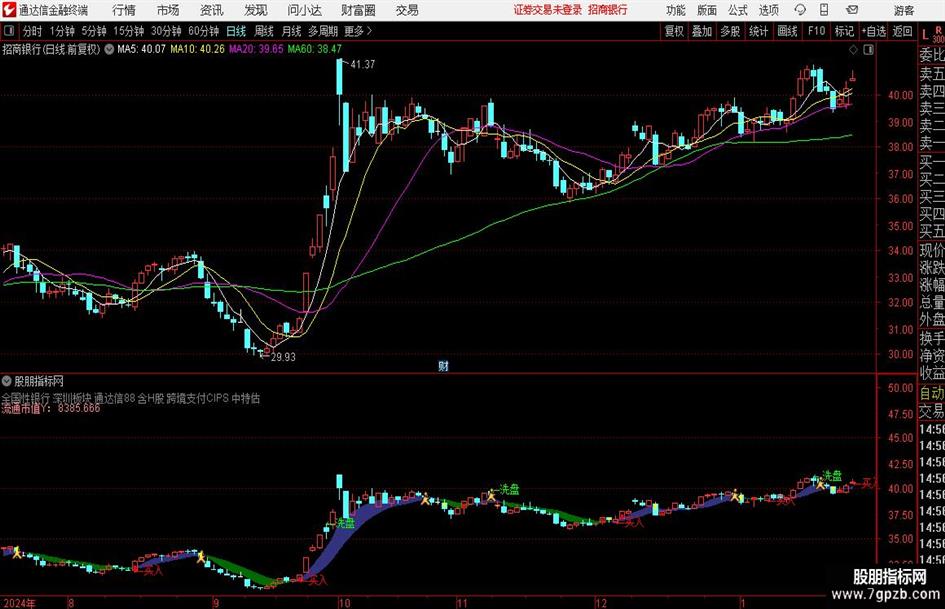Click the 41.37 high price label

362,65
